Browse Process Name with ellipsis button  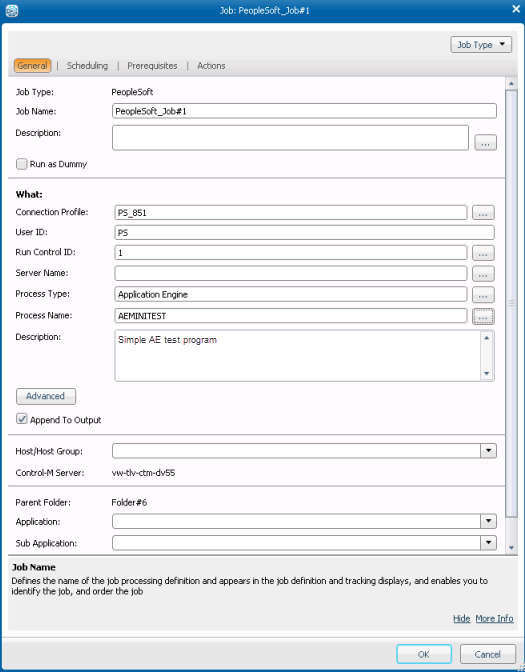[x=483, y=316]
